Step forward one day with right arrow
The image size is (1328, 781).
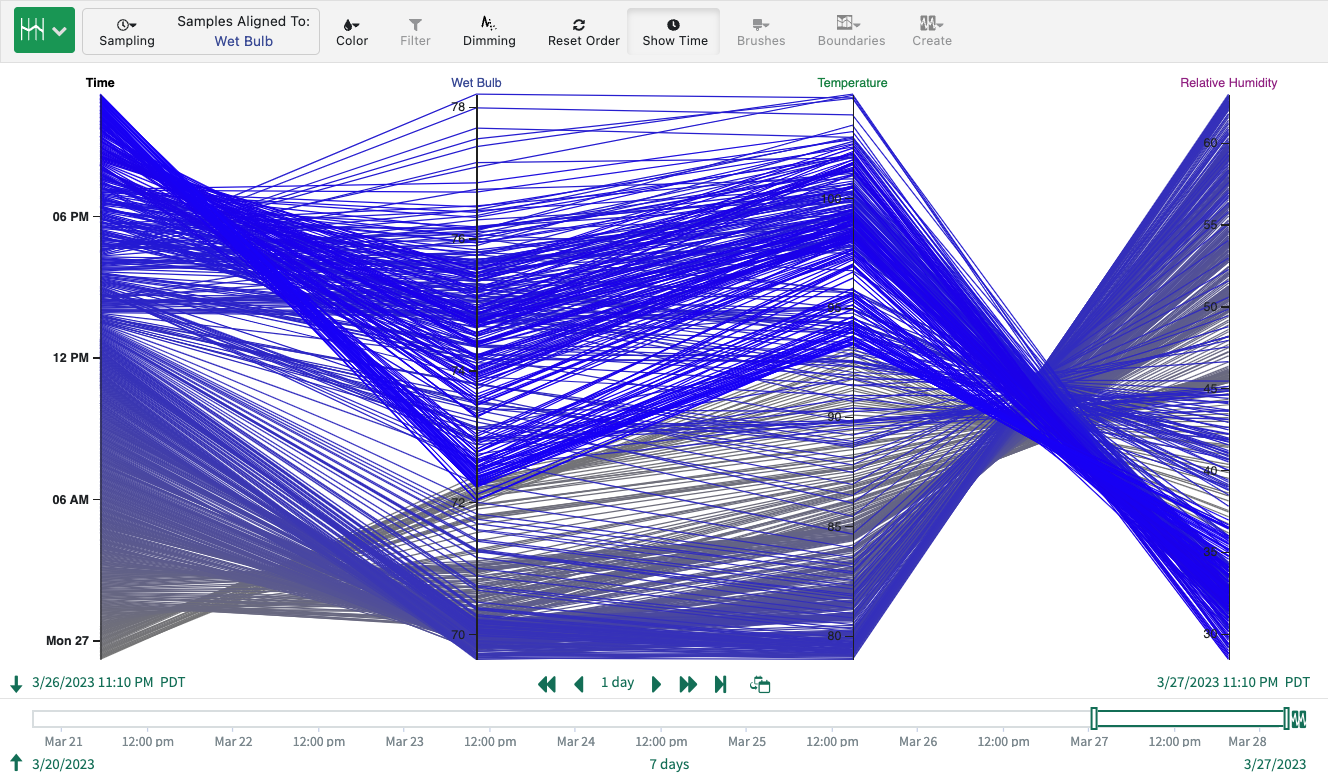(x=656, y=684)
